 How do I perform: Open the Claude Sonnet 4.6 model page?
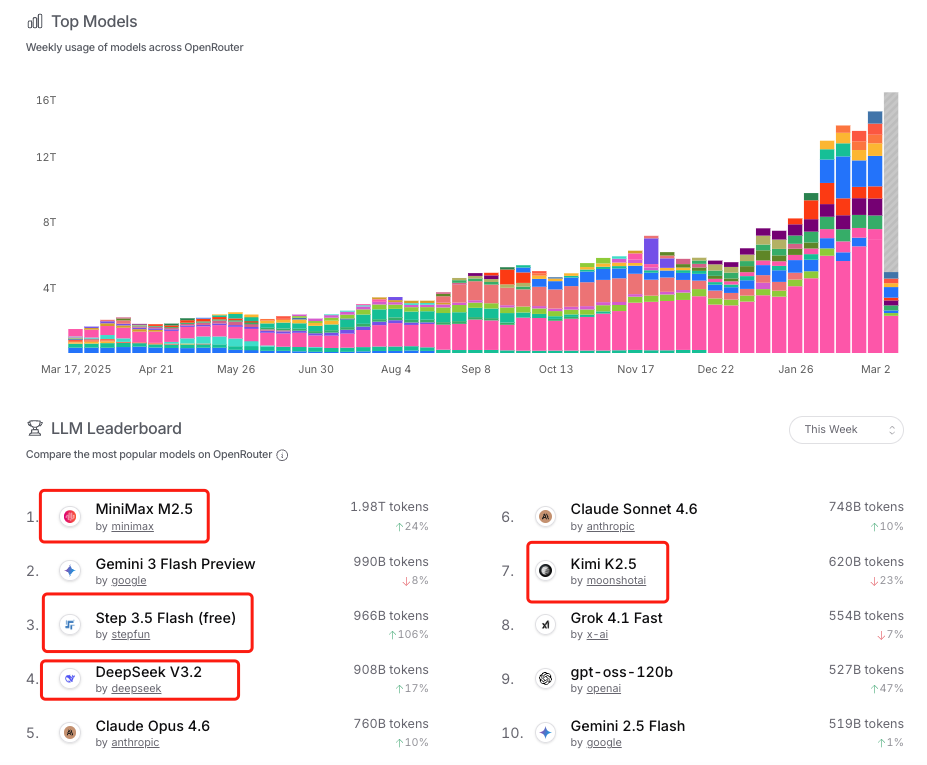(x=633, y=509)
